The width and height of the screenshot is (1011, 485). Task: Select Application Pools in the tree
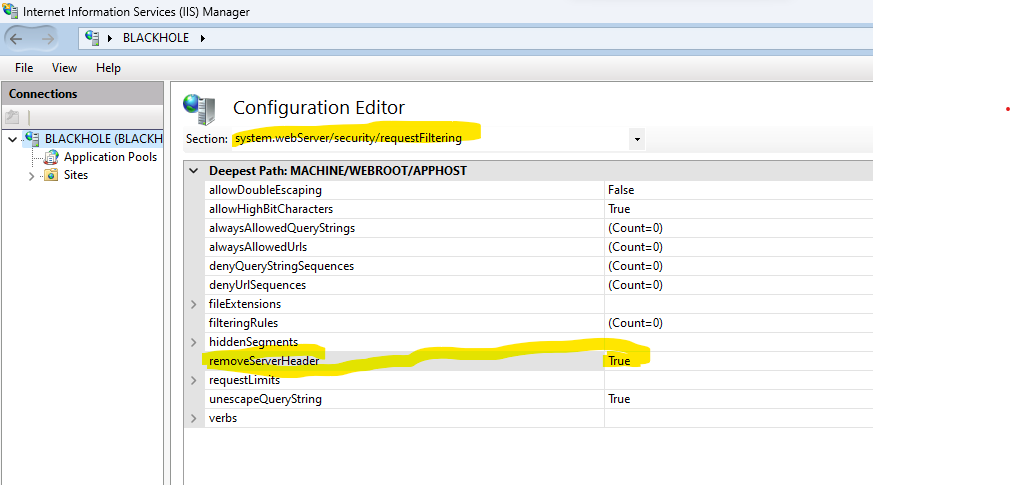coord(110,157)
